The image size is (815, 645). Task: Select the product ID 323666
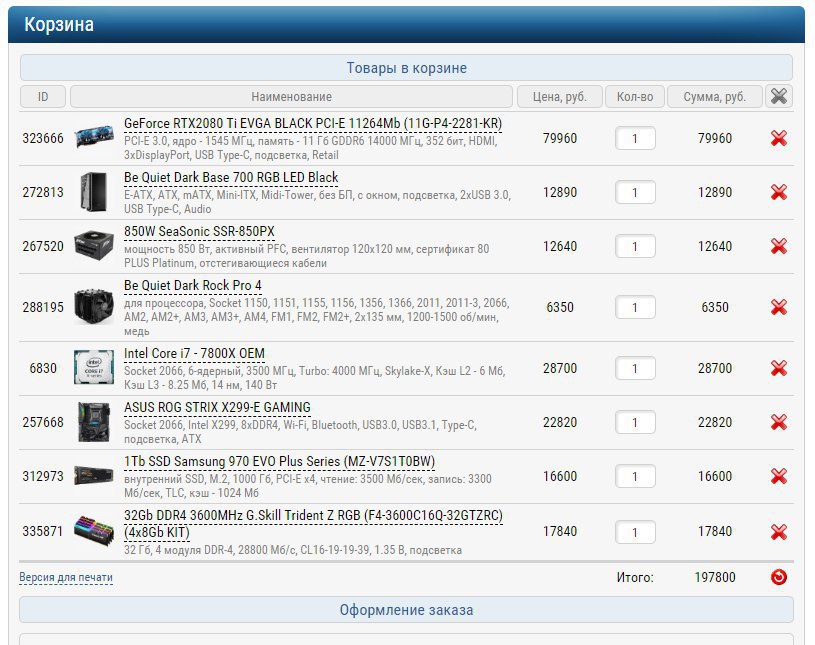43,138
